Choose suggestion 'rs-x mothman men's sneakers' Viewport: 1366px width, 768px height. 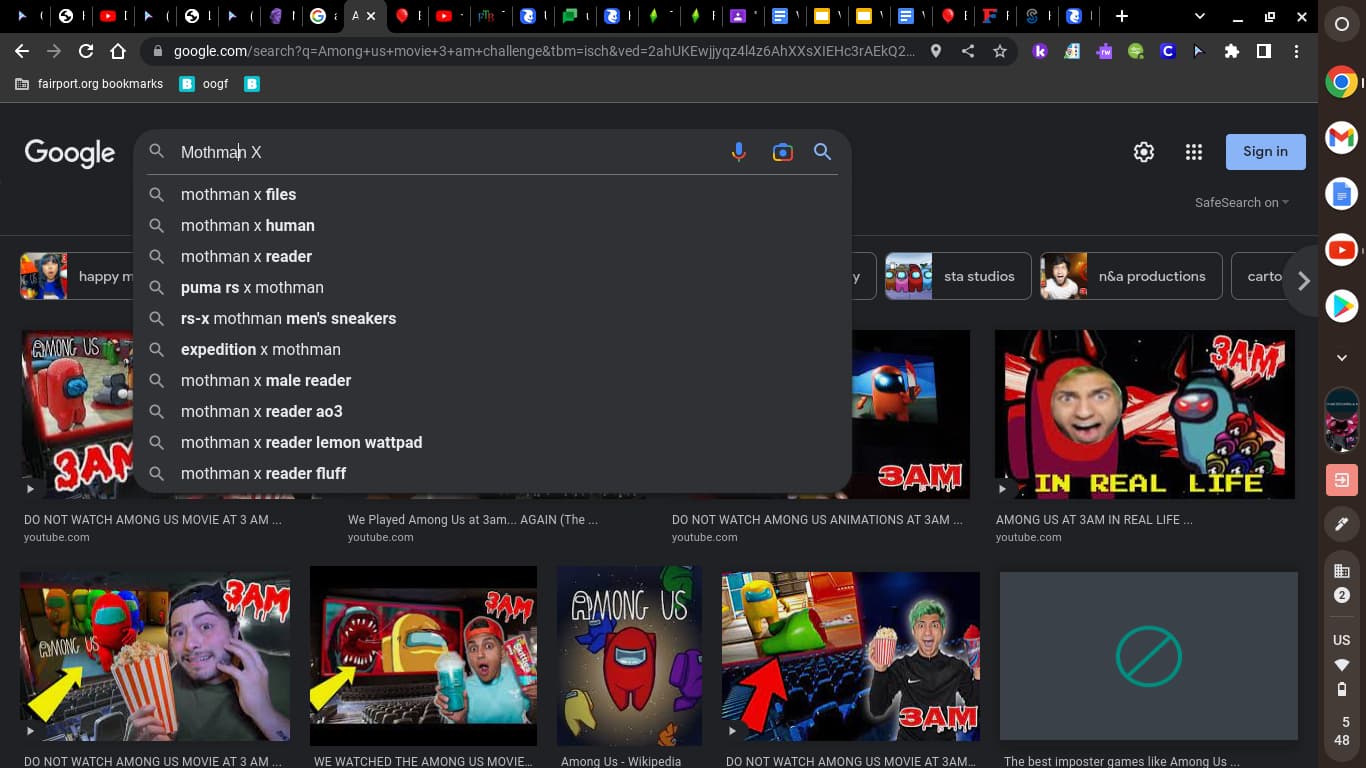(492, 318)
